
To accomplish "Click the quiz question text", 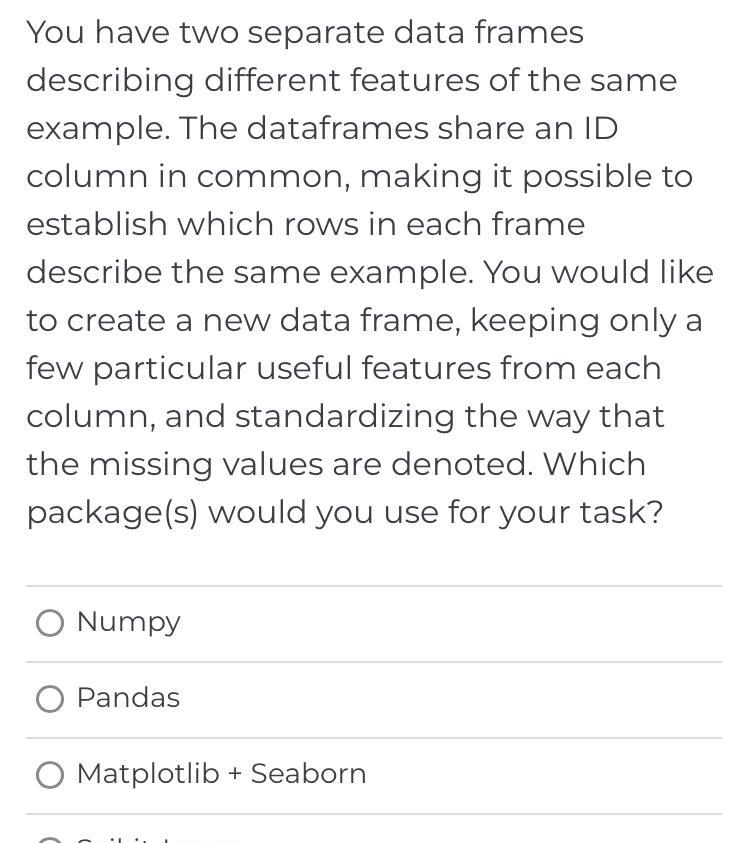I will click(370, 270).
